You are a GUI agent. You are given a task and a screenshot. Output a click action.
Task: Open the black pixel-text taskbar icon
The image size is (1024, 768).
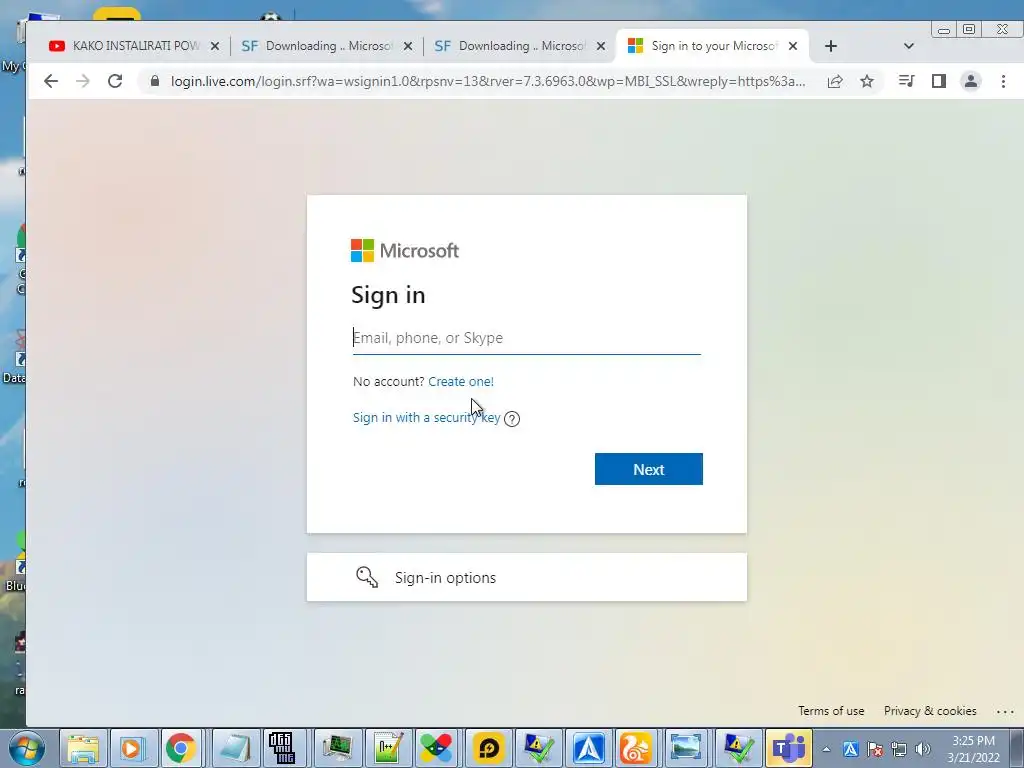click(282, 748)
